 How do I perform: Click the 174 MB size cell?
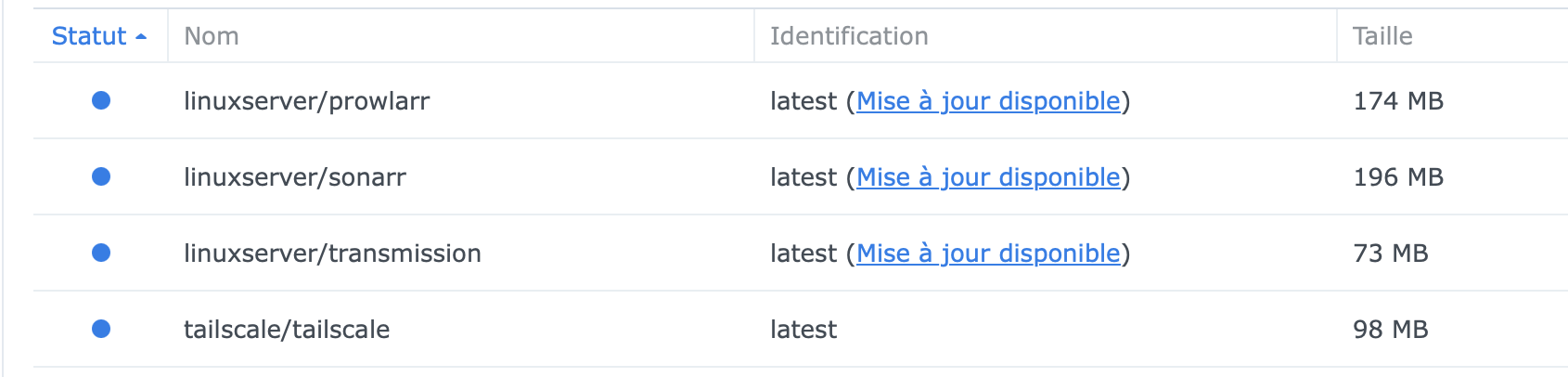coord(1398,101)
